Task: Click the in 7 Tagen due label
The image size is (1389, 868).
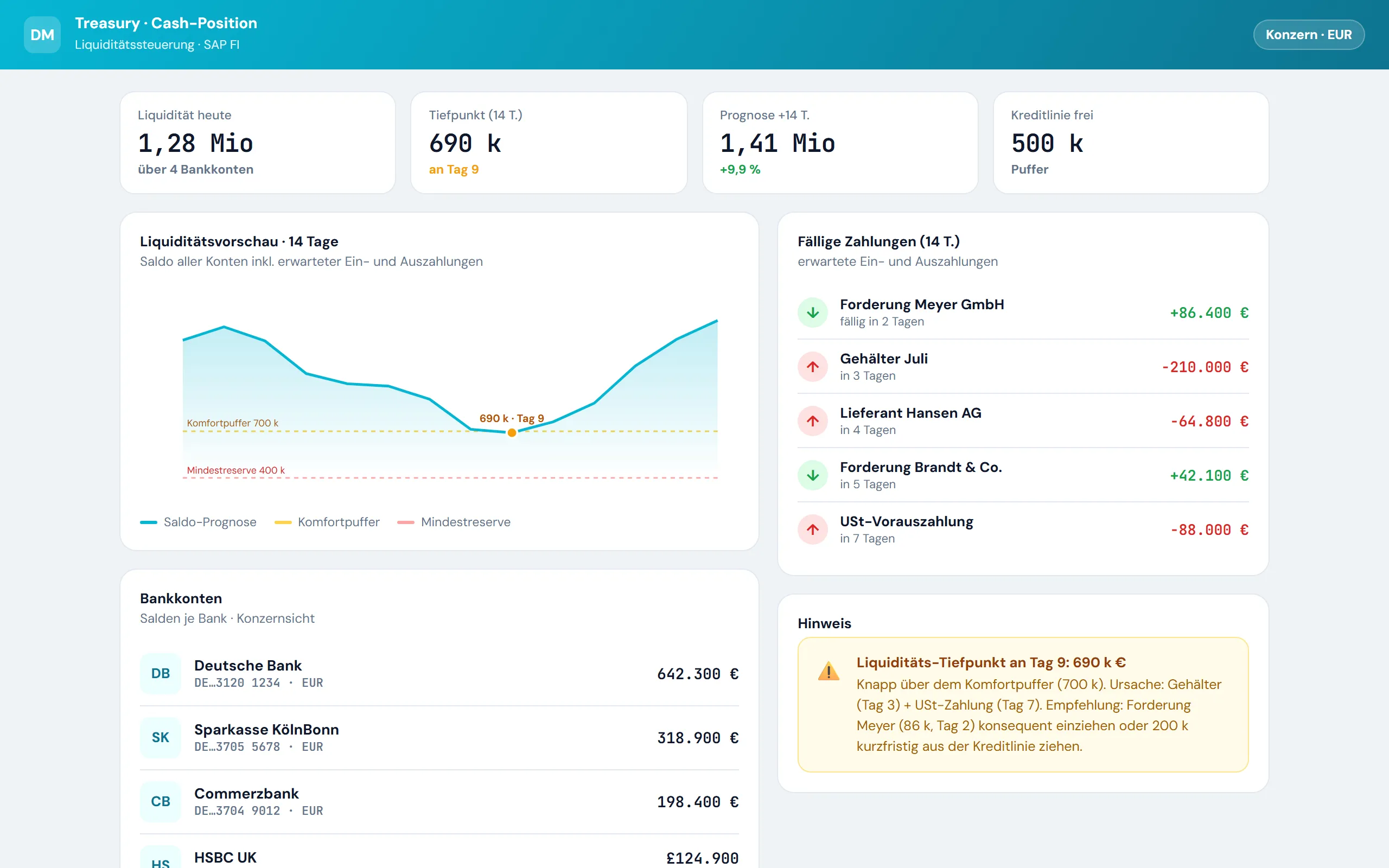Action: [866, 539]
